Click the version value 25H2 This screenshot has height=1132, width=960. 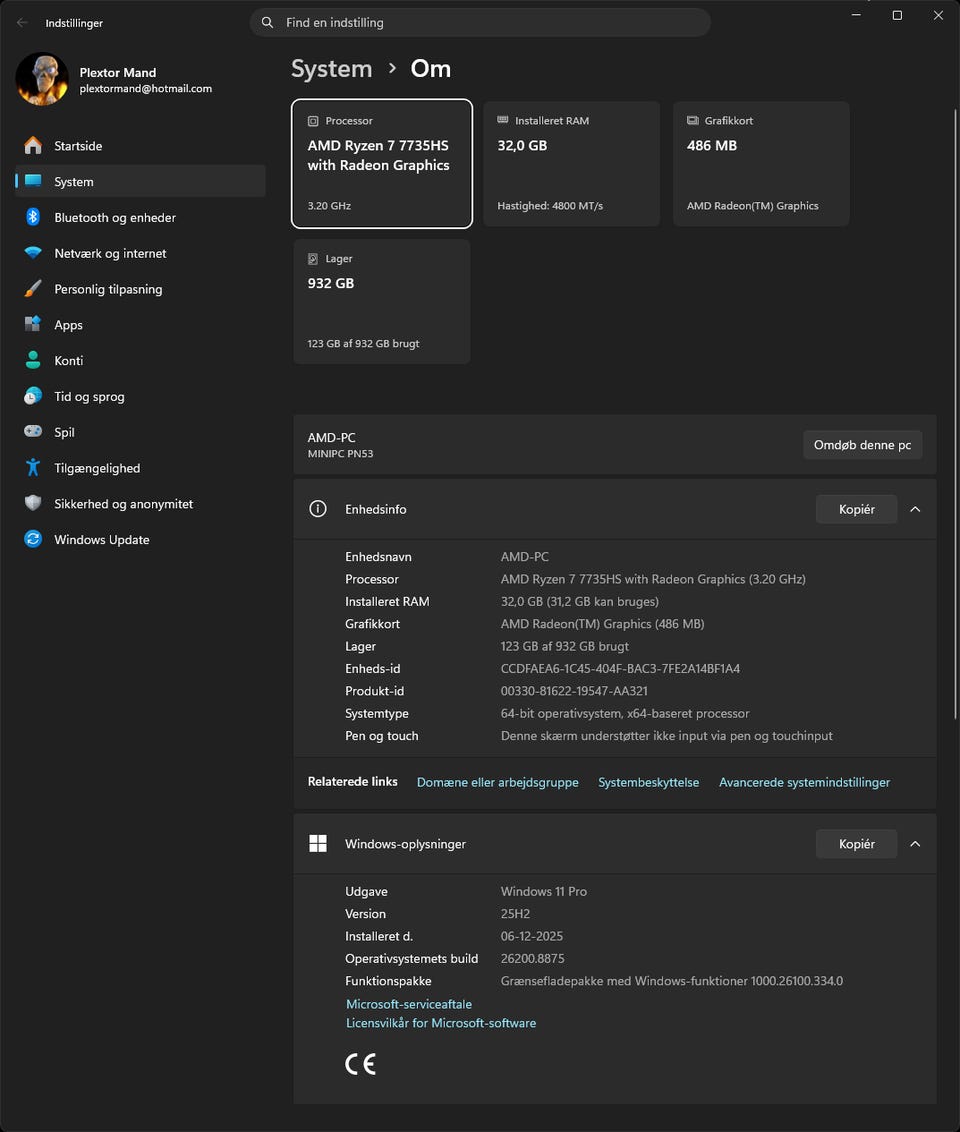click(515, 913)
